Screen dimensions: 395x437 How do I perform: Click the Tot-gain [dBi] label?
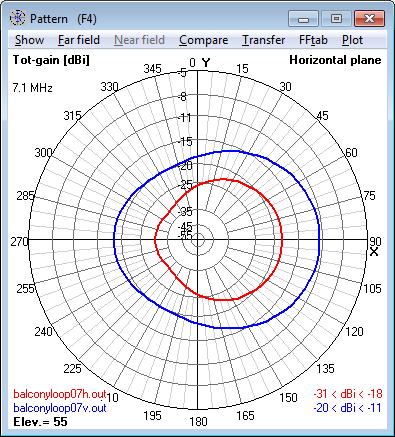coord(51,60)
